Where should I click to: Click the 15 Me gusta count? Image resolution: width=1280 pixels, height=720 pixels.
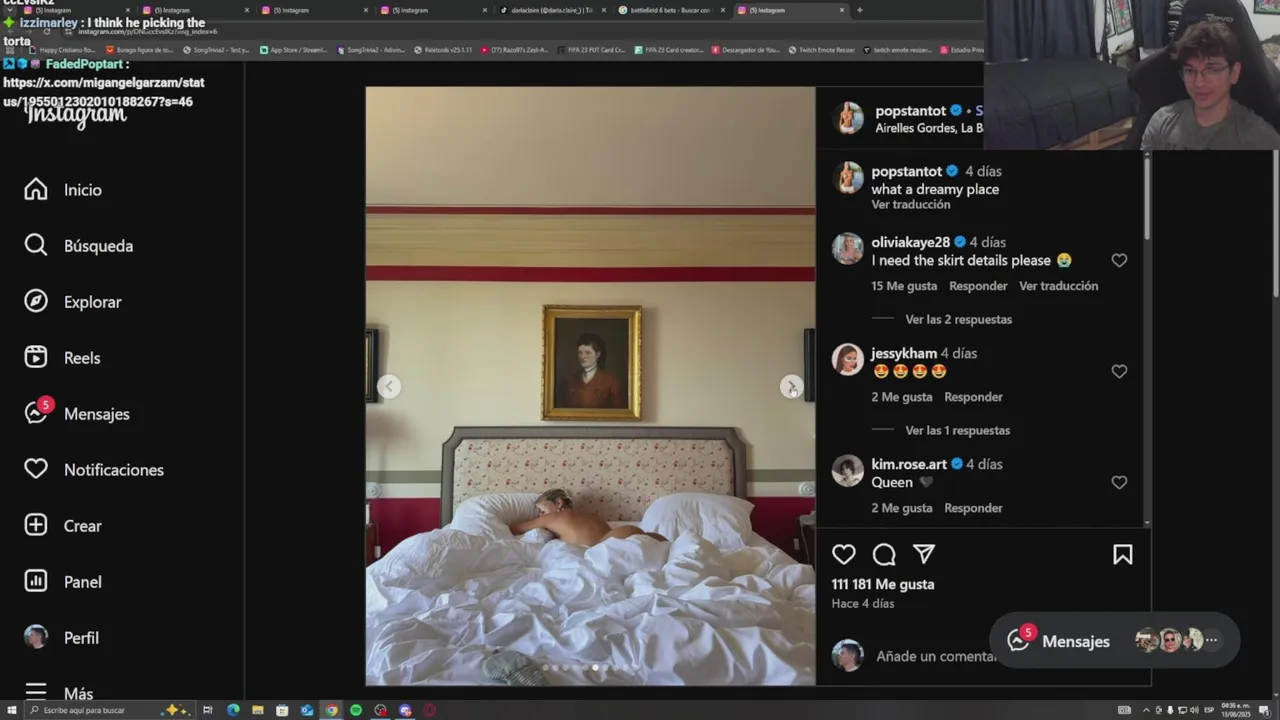point(904,286)
